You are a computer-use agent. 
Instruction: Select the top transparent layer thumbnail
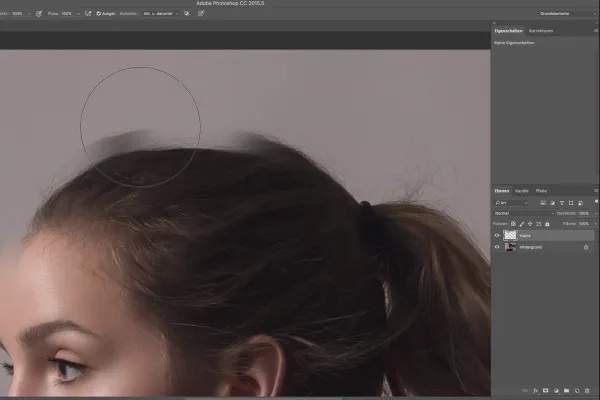(510, 235)
